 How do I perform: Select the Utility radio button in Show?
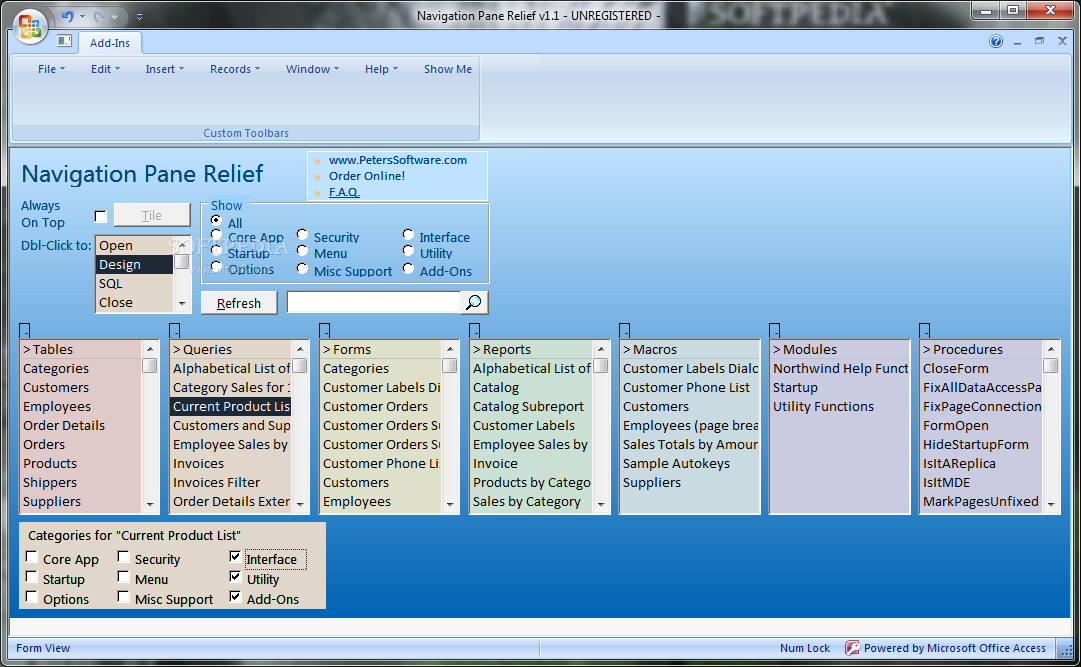coord(408,250)
